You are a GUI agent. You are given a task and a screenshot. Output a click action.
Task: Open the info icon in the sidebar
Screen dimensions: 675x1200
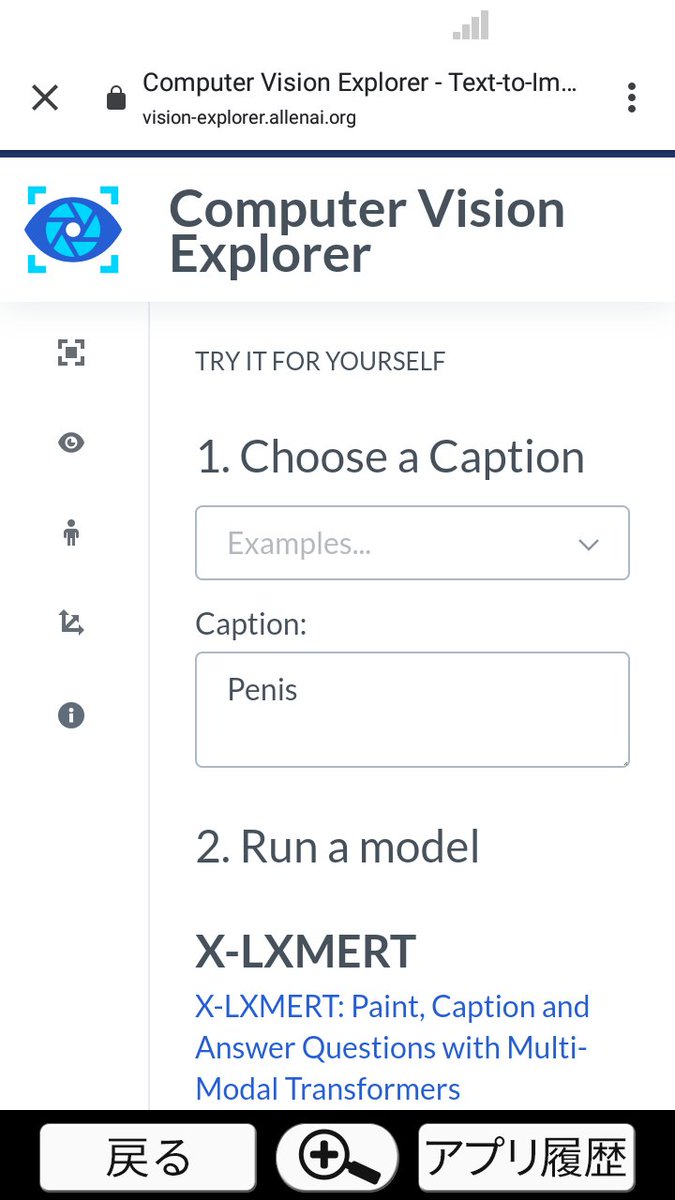pos(71,715)
